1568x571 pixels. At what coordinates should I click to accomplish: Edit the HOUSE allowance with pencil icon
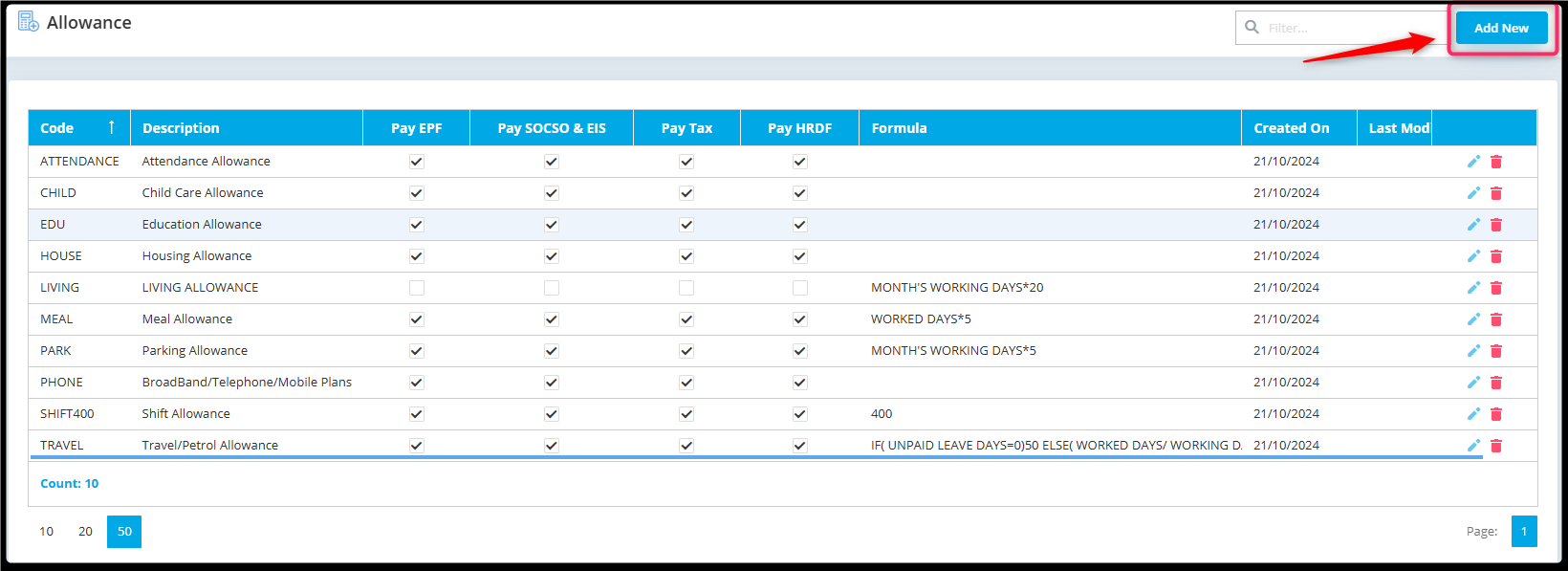coord(1473,256)
